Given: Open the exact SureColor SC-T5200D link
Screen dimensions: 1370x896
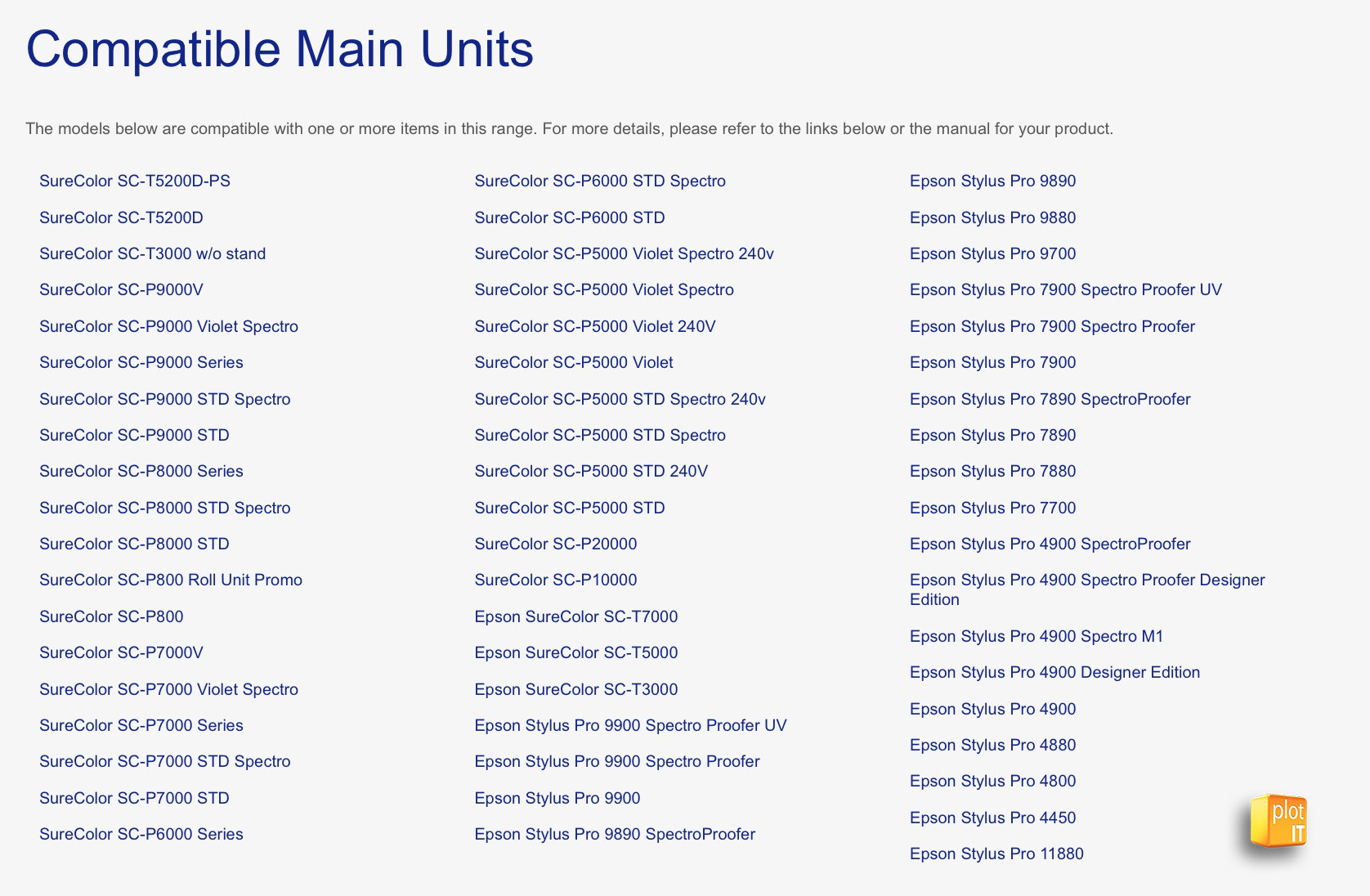Looking at the screenshot, I should pos(121,217).
